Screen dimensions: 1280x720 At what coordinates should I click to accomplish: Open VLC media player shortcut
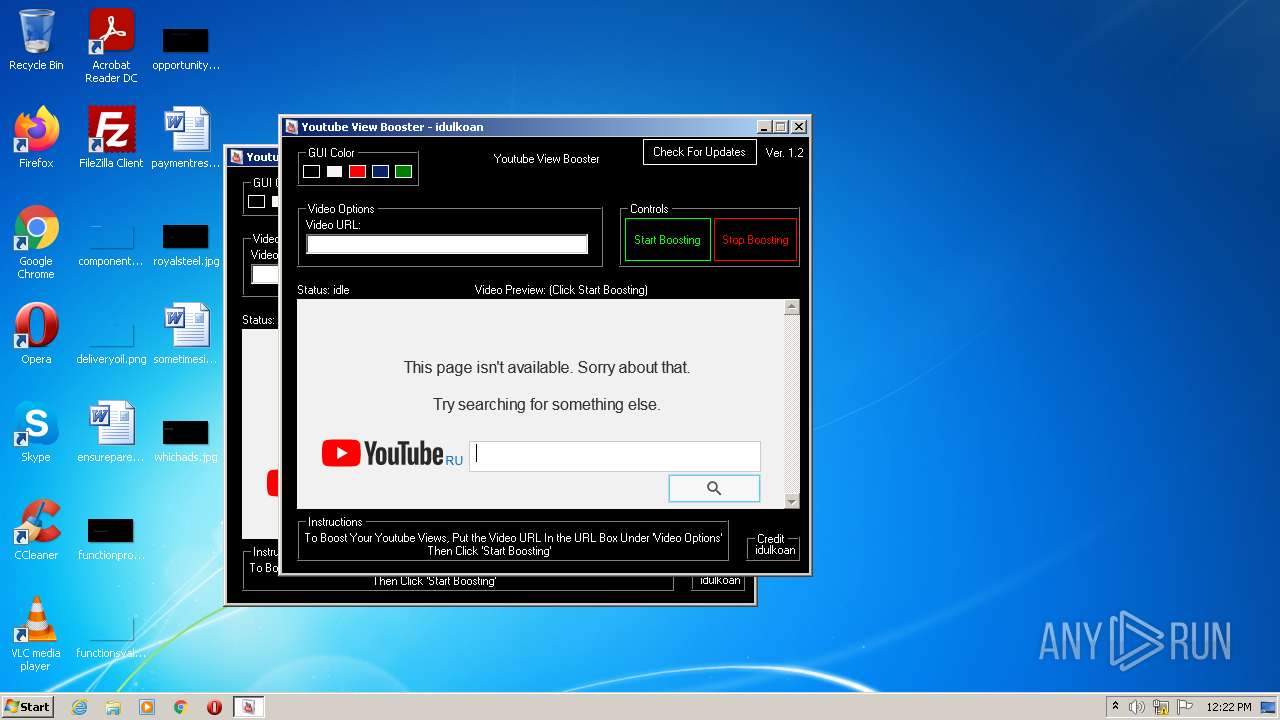(36, 634)
